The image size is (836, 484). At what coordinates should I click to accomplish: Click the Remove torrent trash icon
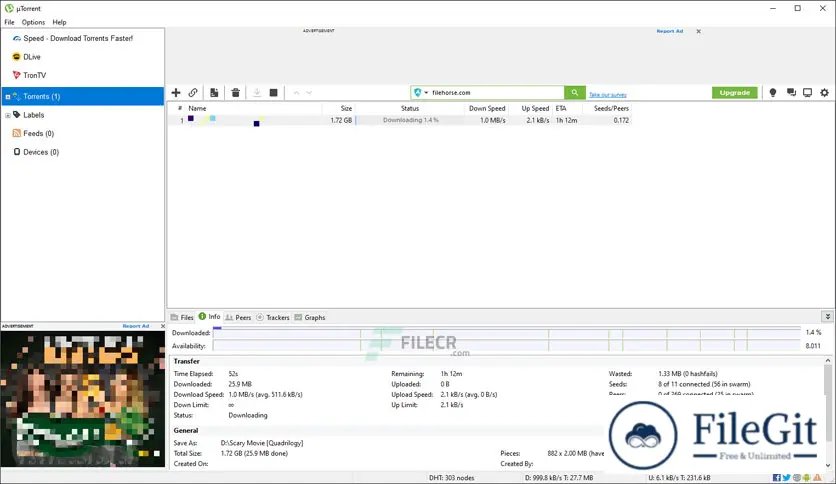(236, 93)
